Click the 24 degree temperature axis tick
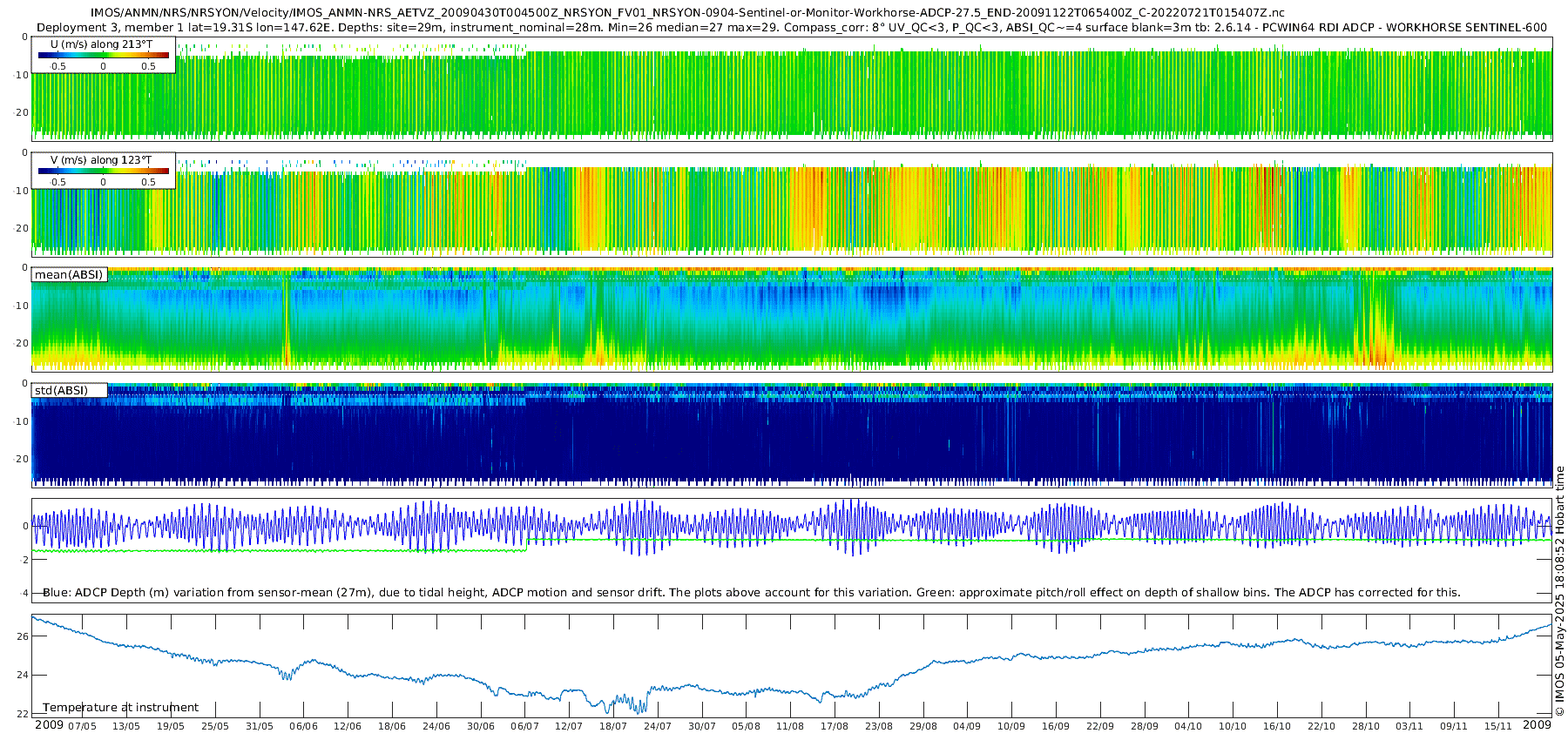Viewport: 1568px width, 740px height. click(x=23, y=675)
